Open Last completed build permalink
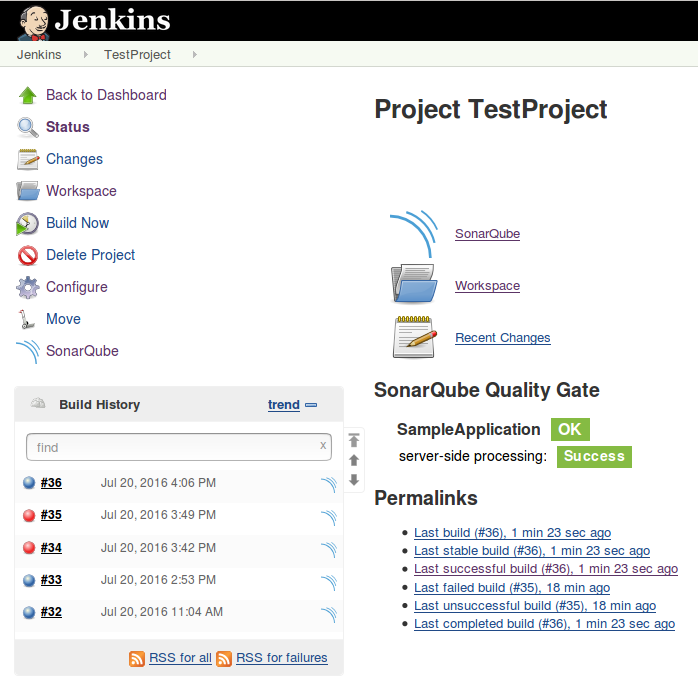 click(x=544, y=624)
